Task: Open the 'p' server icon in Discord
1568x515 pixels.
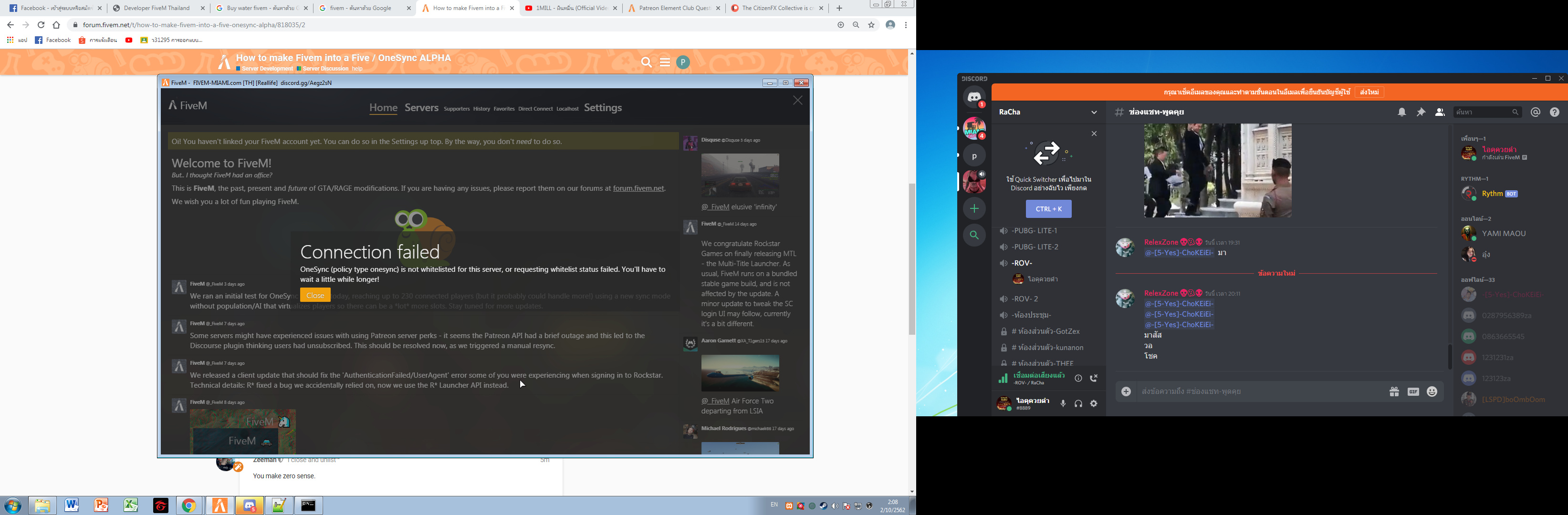Action: click(974, 155)
